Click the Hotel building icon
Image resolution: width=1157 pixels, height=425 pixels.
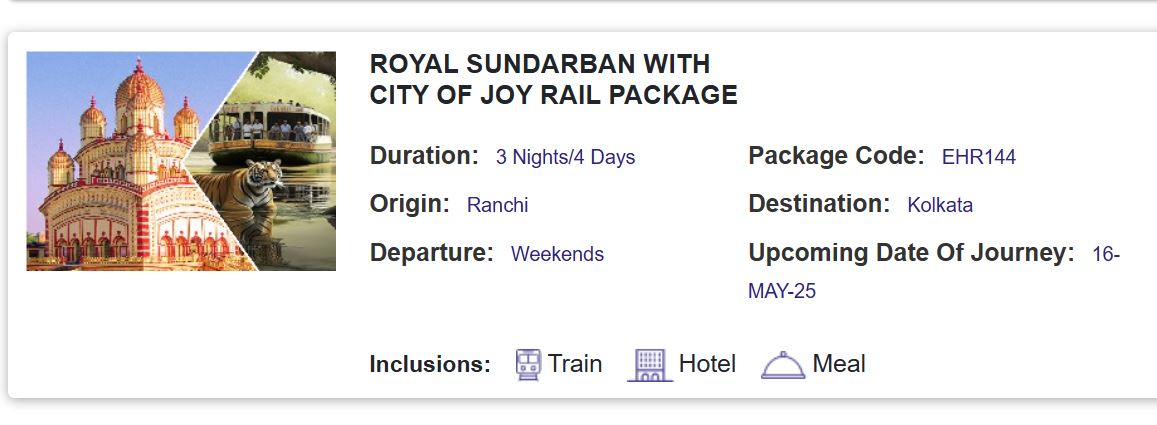click(650, 364)
